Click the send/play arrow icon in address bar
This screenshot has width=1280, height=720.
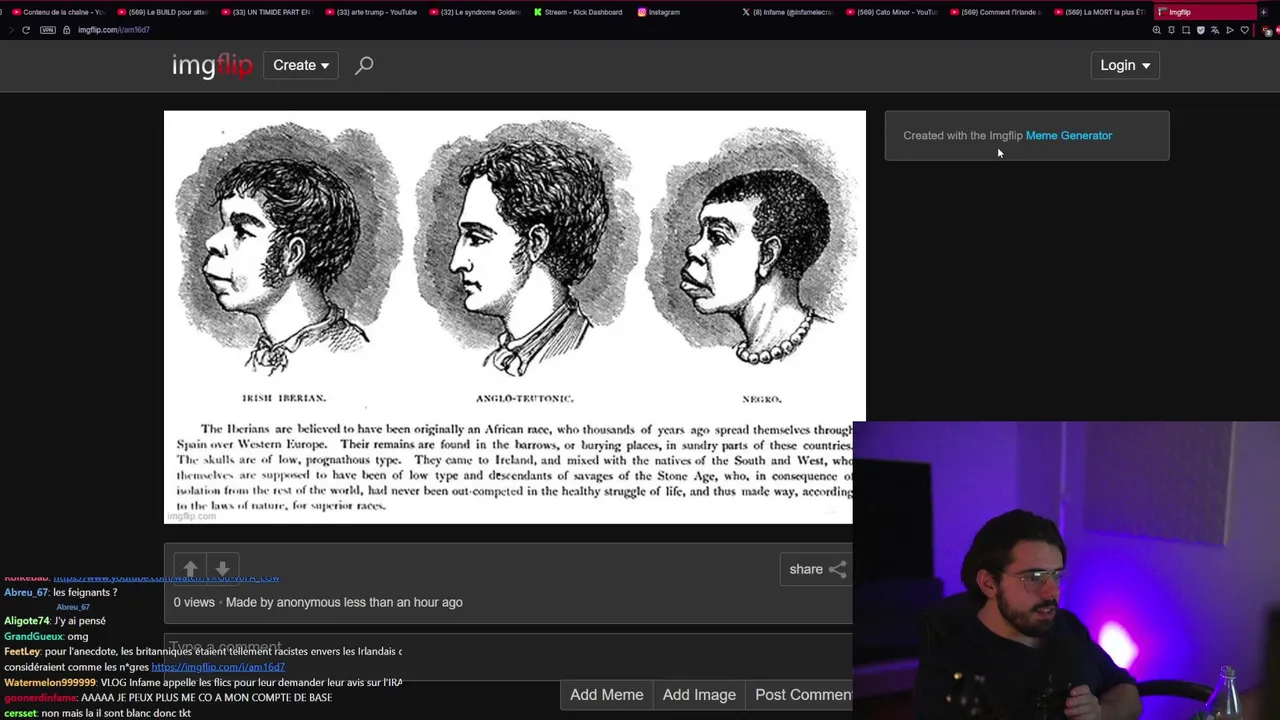click(x=1230, y=30)
